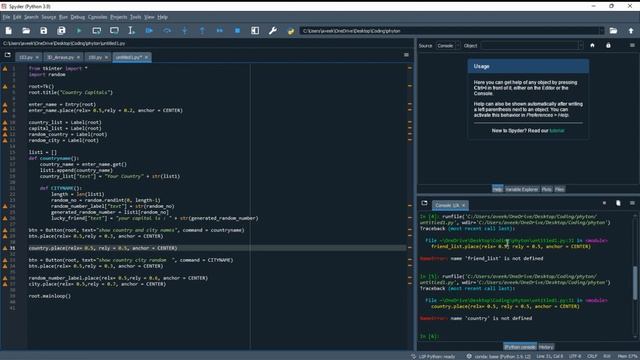Screen dimensions: 640x360
Task: Continue execution until next breakpoint
Action: [220, 31]
